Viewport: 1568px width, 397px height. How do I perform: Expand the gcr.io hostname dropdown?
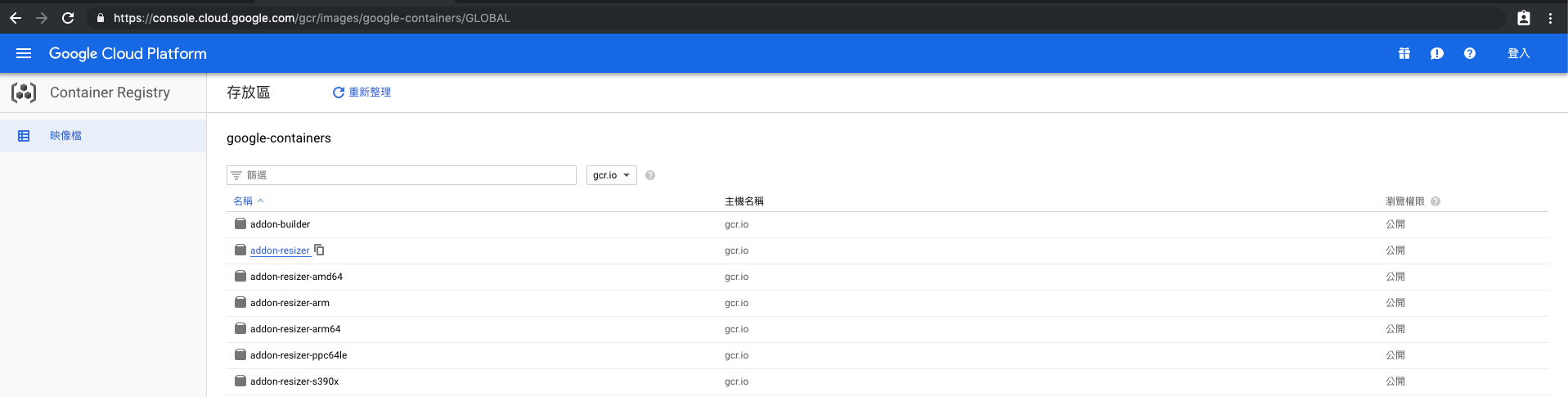[x=611, y=175]
